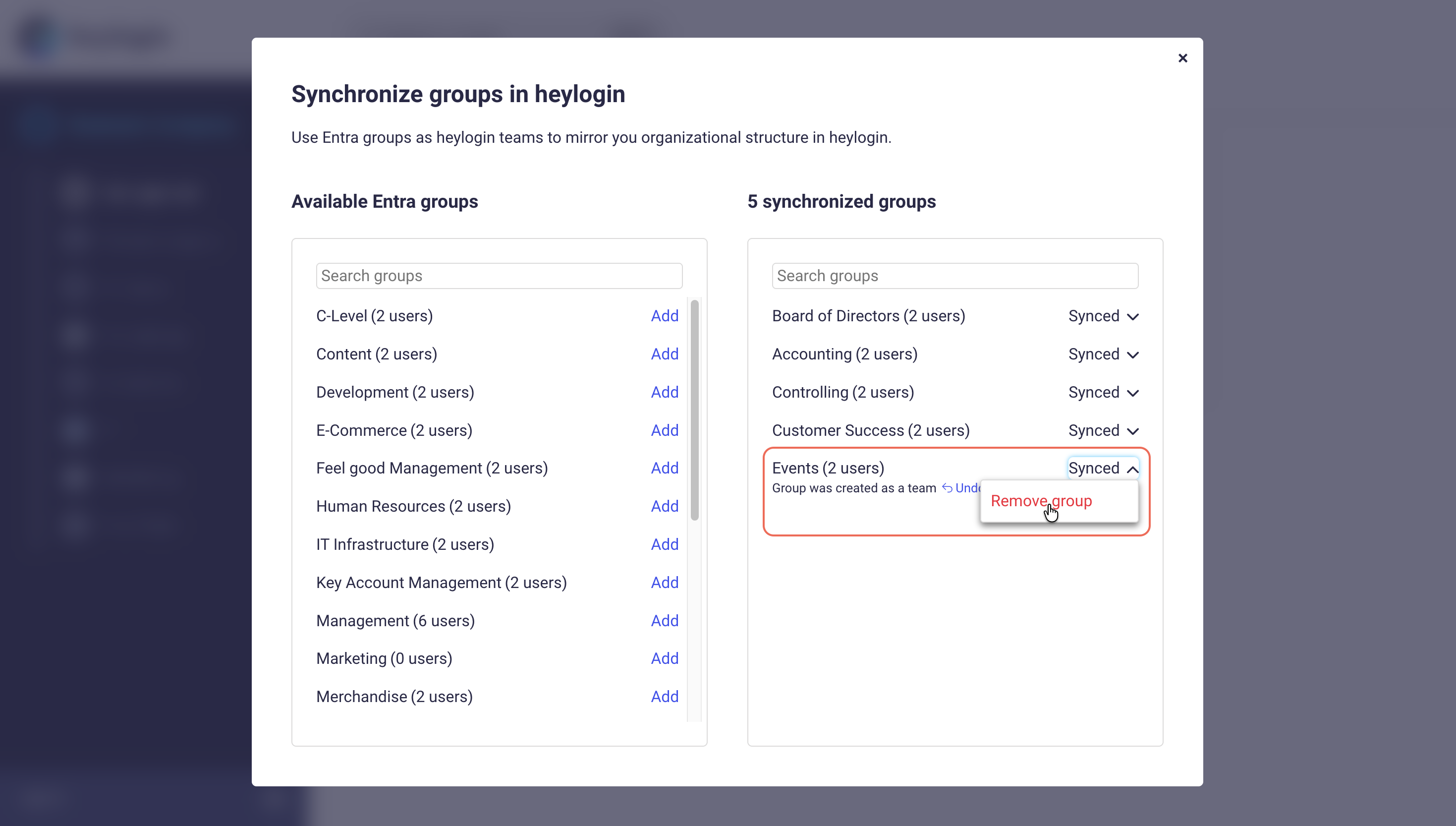Add the Content group
This screenshot has width=1456, height=826.
pyautogui.click(x=665, y=354)
